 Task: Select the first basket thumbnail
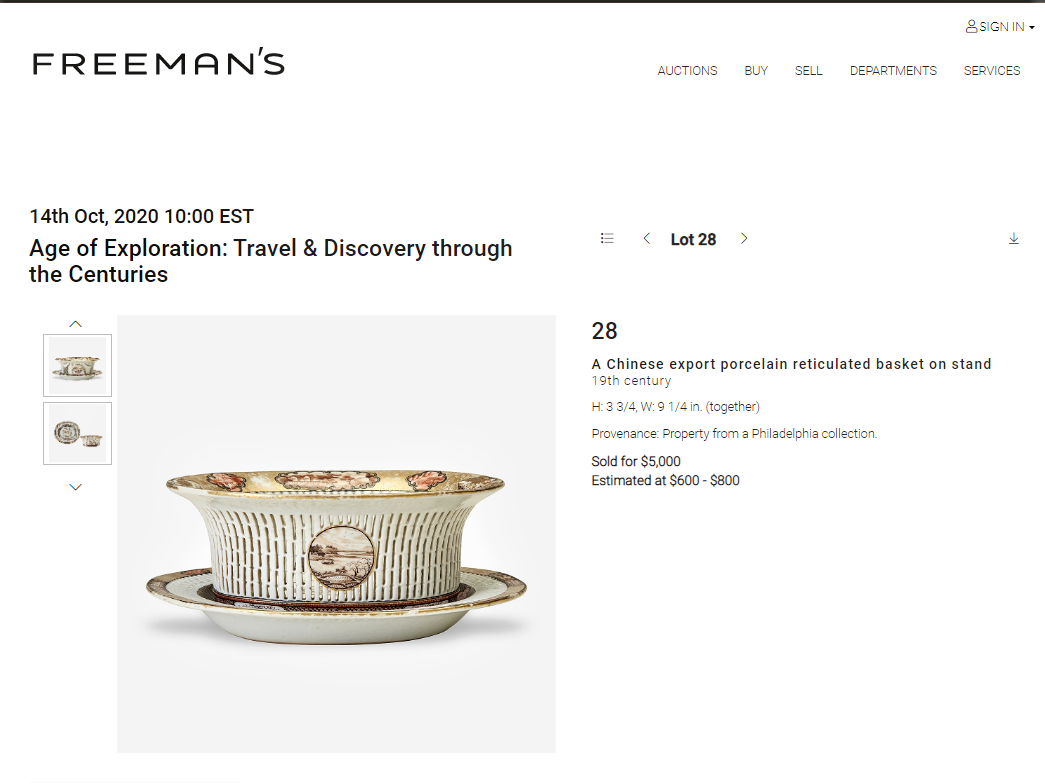tap(77, 365)
